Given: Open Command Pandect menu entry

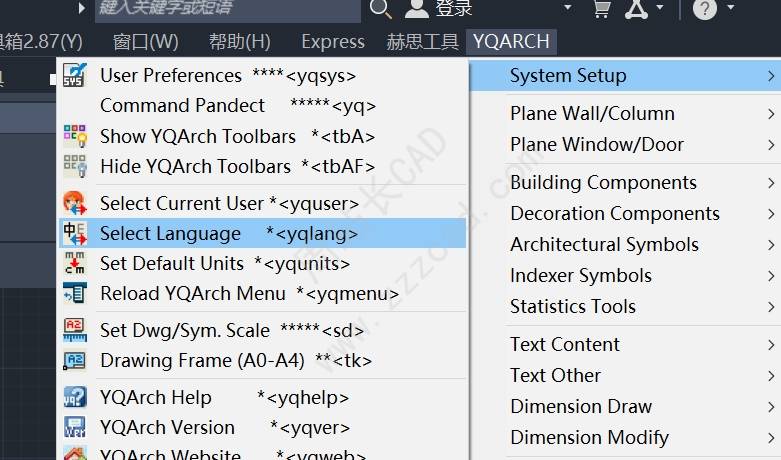Looking at the screenshot, I should (262, 106).
